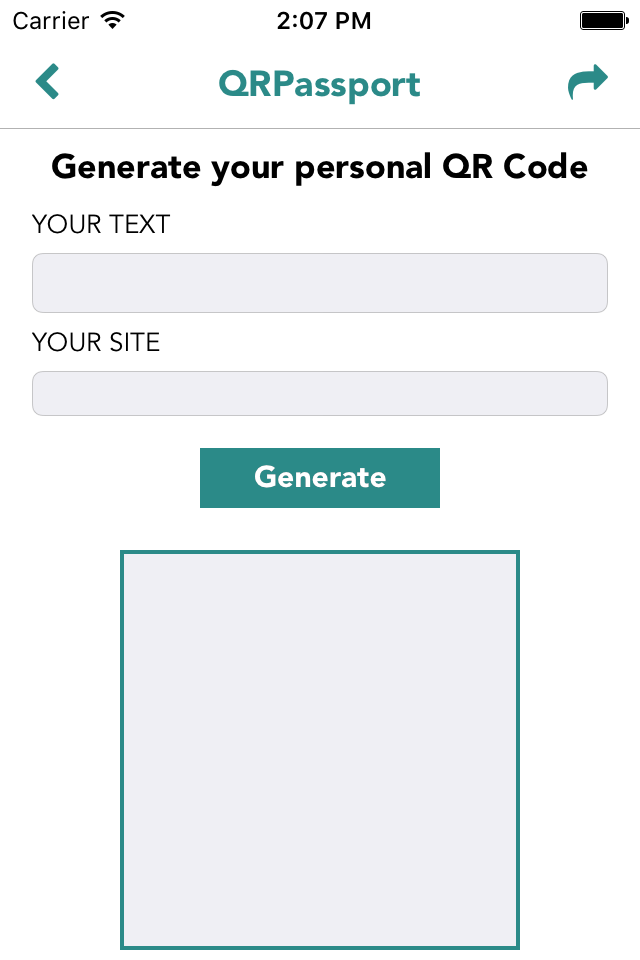Click the Carrier label in status bar

pos(52,20)
